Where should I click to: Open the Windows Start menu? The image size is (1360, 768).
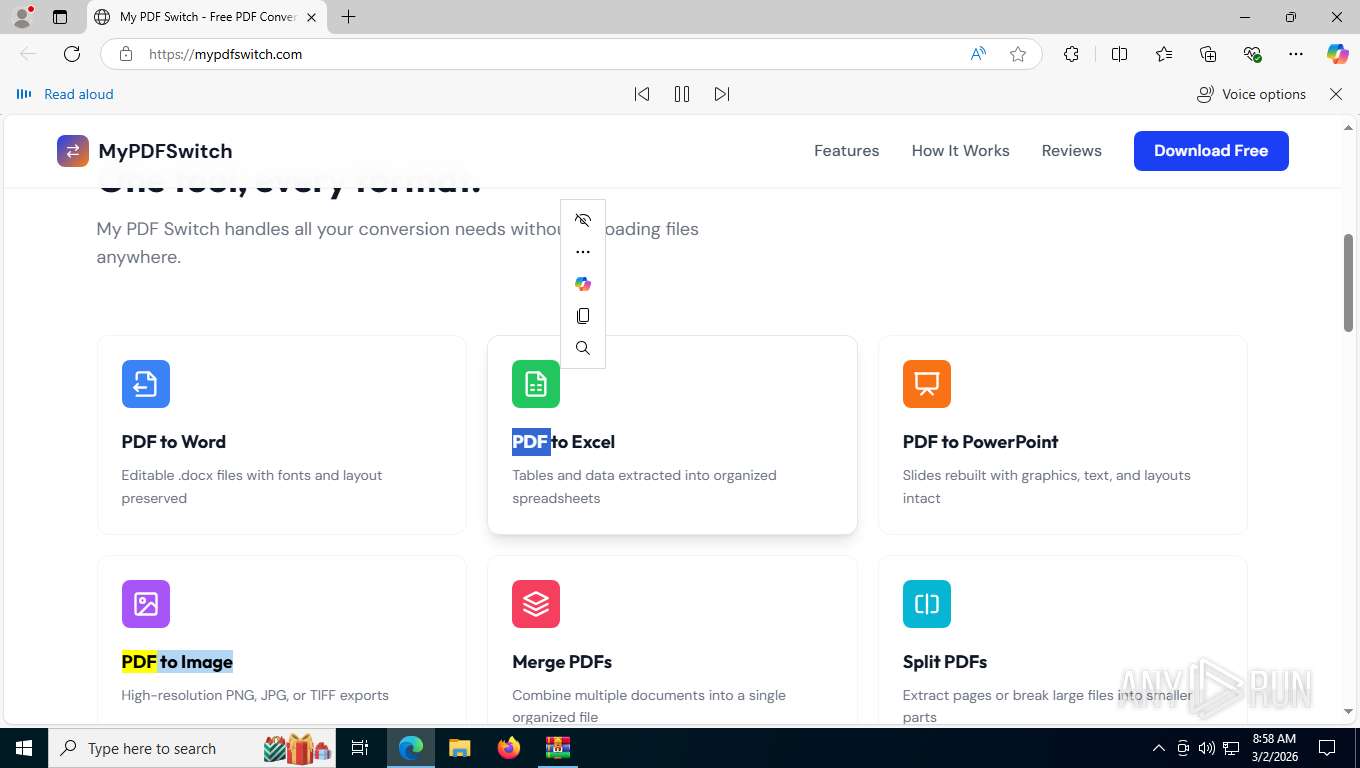[x=23, y=748]
